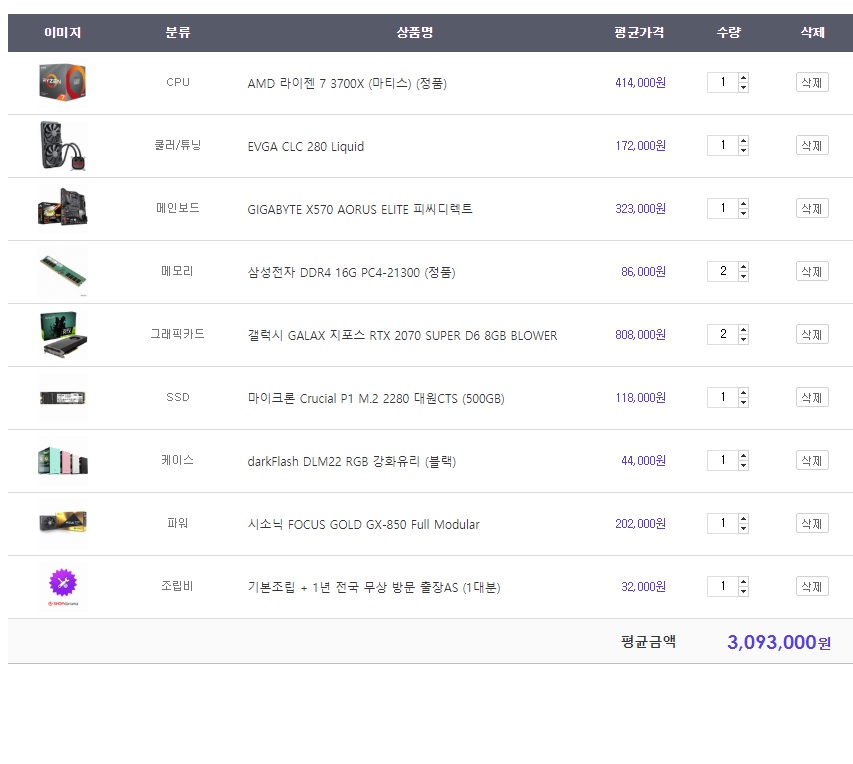This screenshot has width=853, height=764.
Task: Delete the darkFlash DLM22 case row
Action: click(812, 460)
